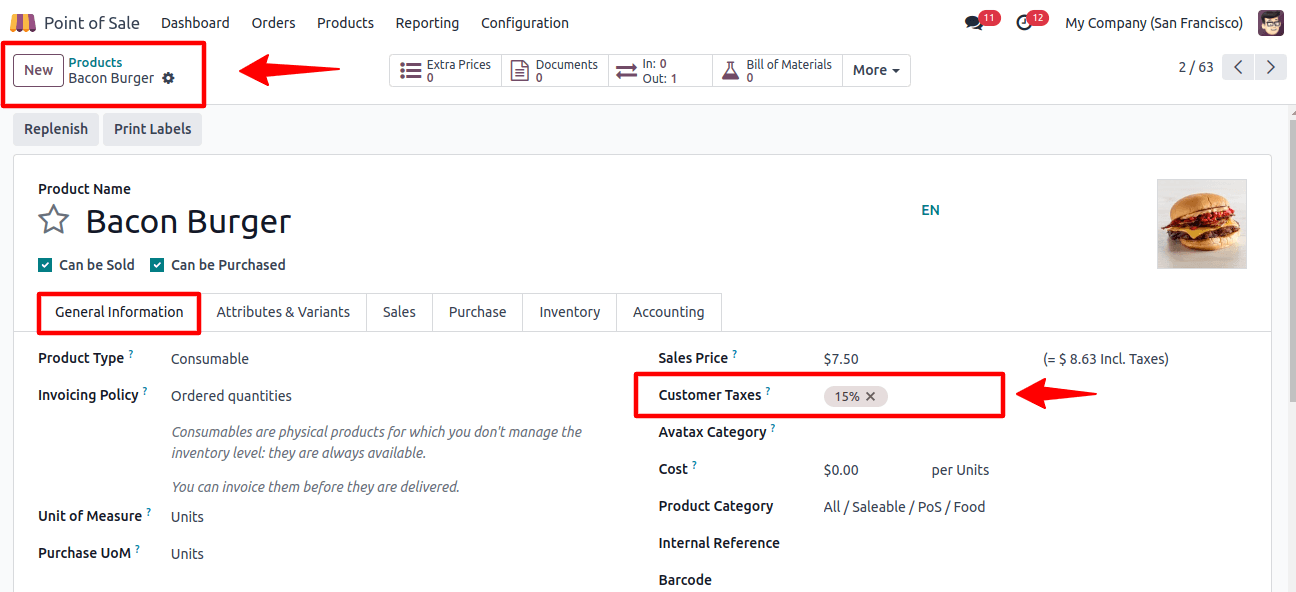Screen dimensions: 1296x592
Task: Switch to the Inventory tab
Action: 570,312
